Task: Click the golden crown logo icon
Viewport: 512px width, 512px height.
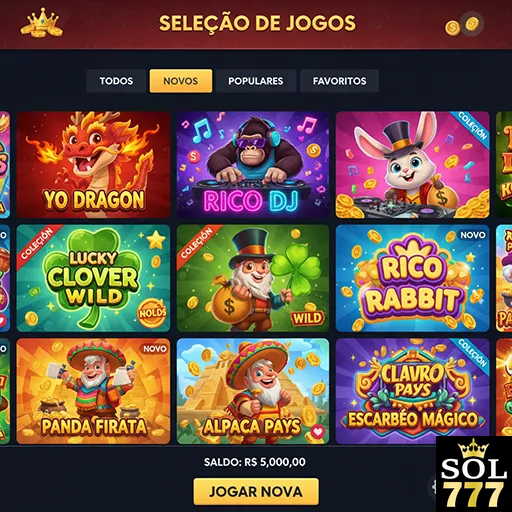Action: point(42,23)
